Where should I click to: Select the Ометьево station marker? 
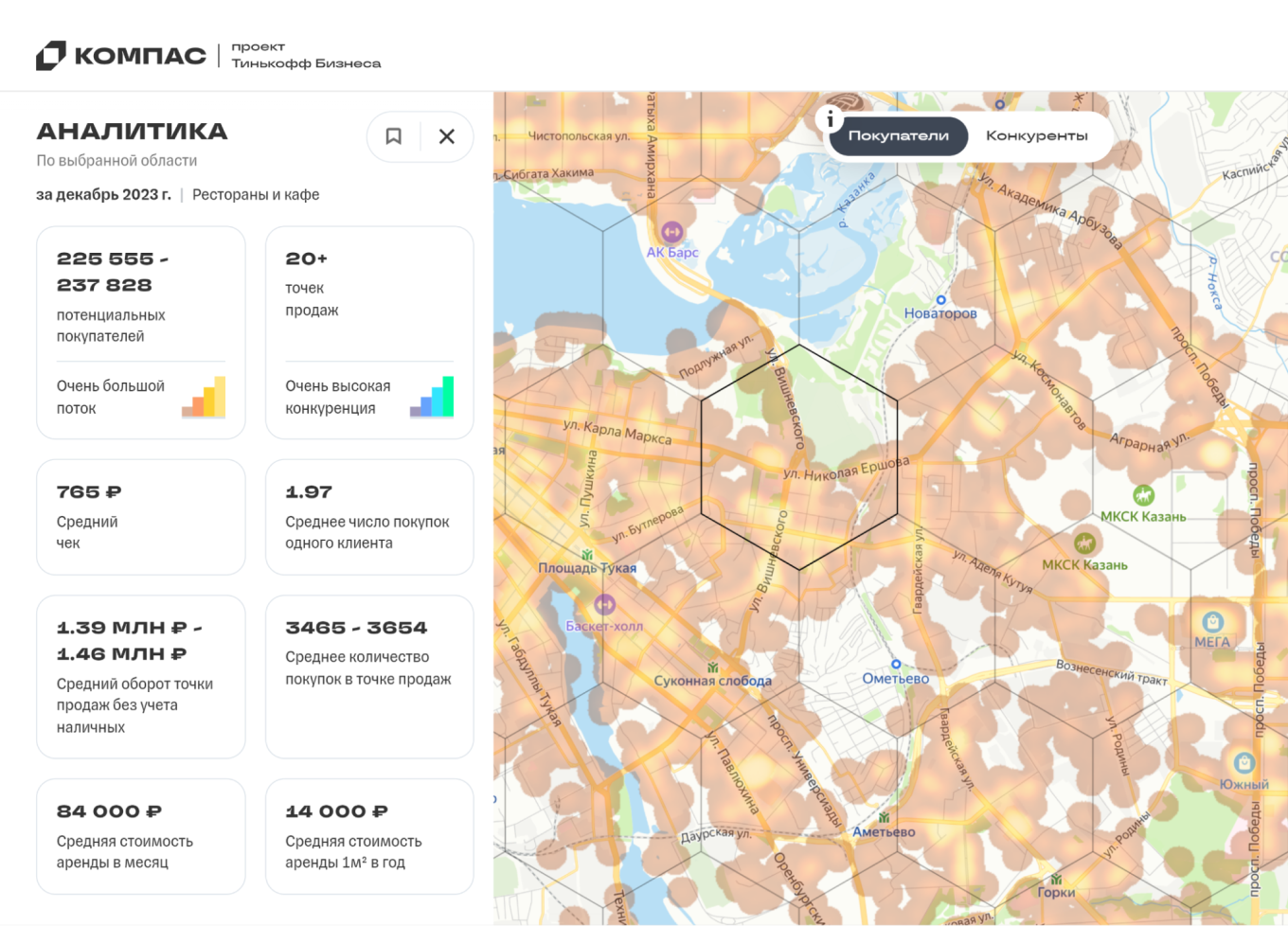coord(896,664)
